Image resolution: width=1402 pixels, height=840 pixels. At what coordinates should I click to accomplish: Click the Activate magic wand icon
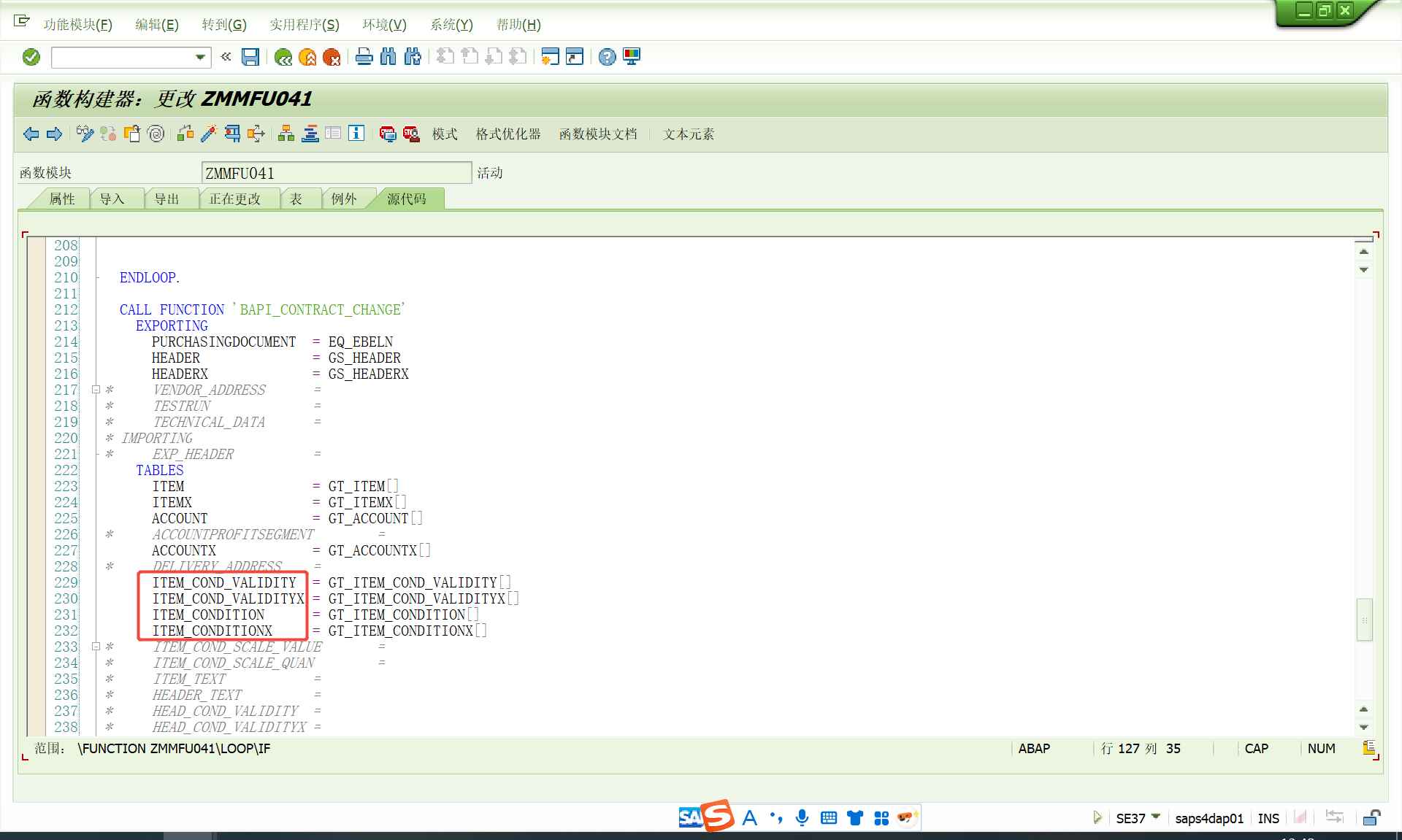point(209,134)
